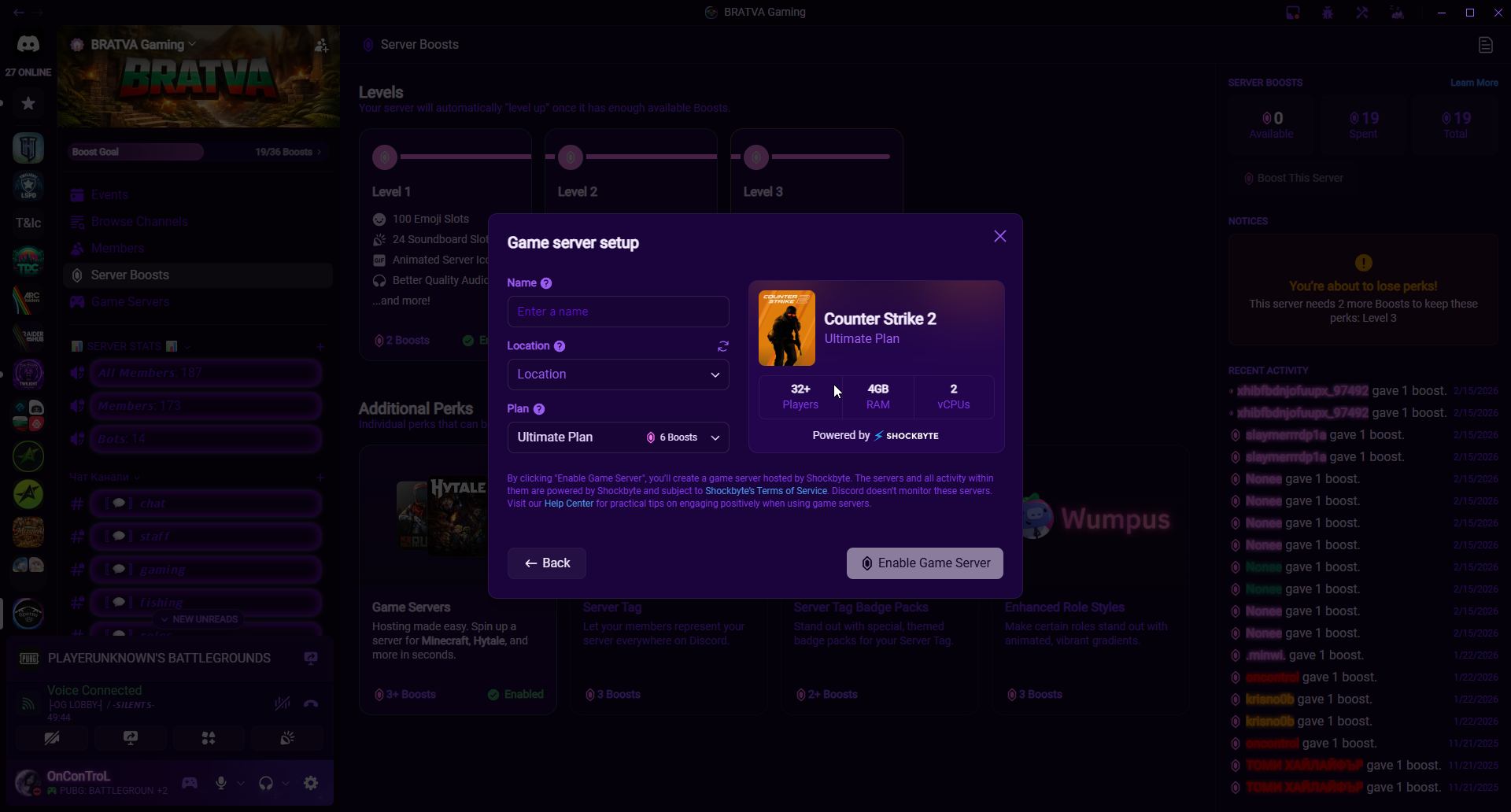Viewport: 1511px width, 812px height.
Task: Show help tooltip icon next to Name
Action: coord(546,283)
